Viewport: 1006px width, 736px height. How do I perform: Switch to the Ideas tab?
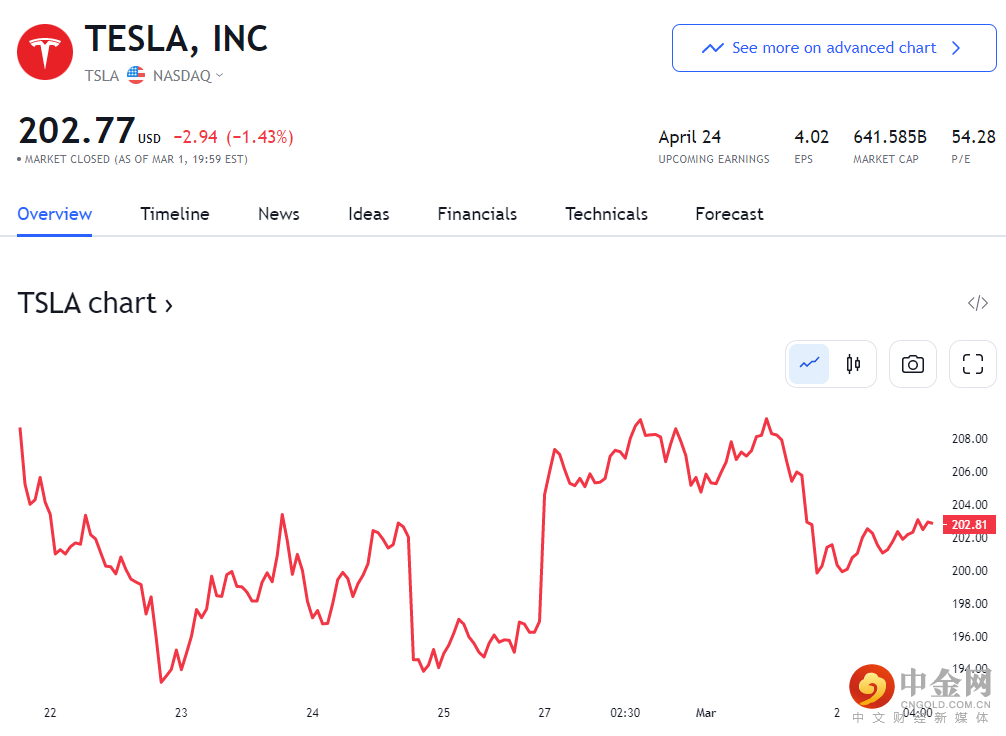point(369,214)
